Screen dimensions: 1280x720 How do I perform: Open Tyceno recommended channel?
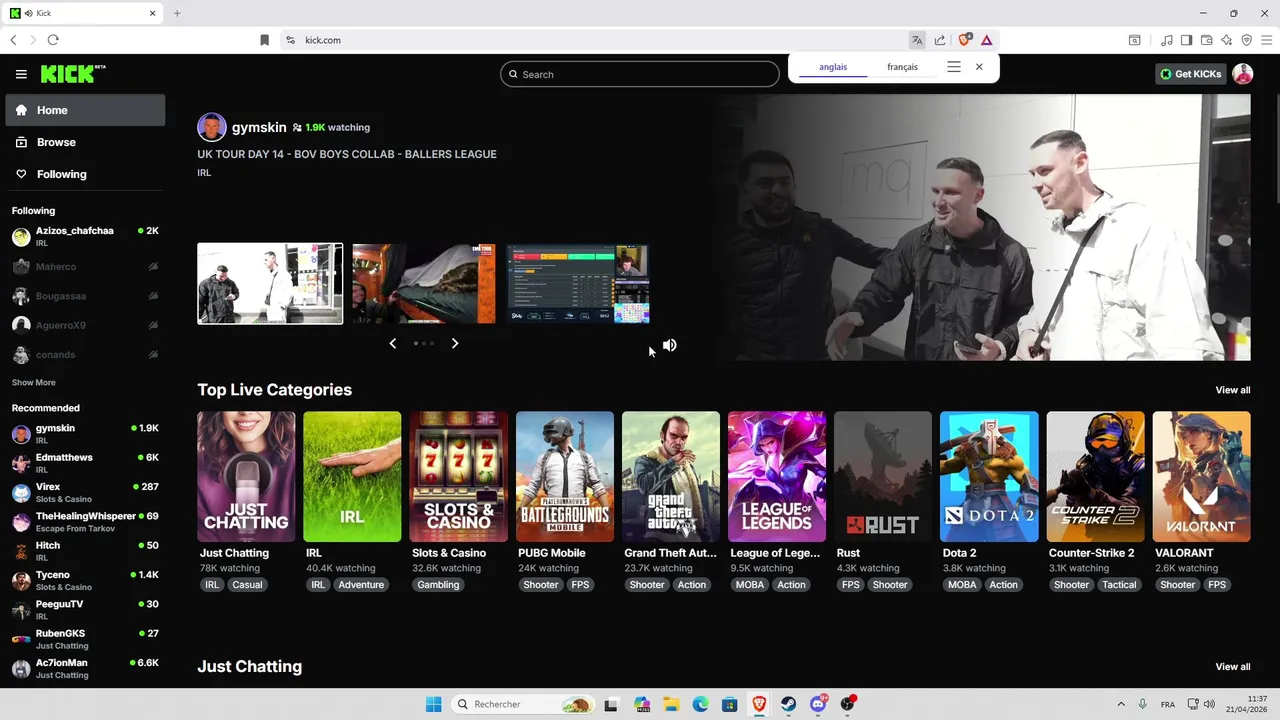tap(85, 580)
